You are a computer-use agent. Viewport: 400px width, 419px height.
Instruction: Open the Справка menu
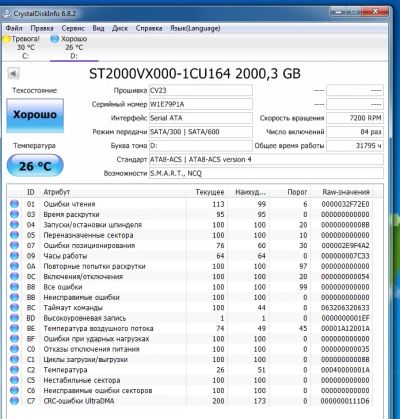click(x=149, y=28)
